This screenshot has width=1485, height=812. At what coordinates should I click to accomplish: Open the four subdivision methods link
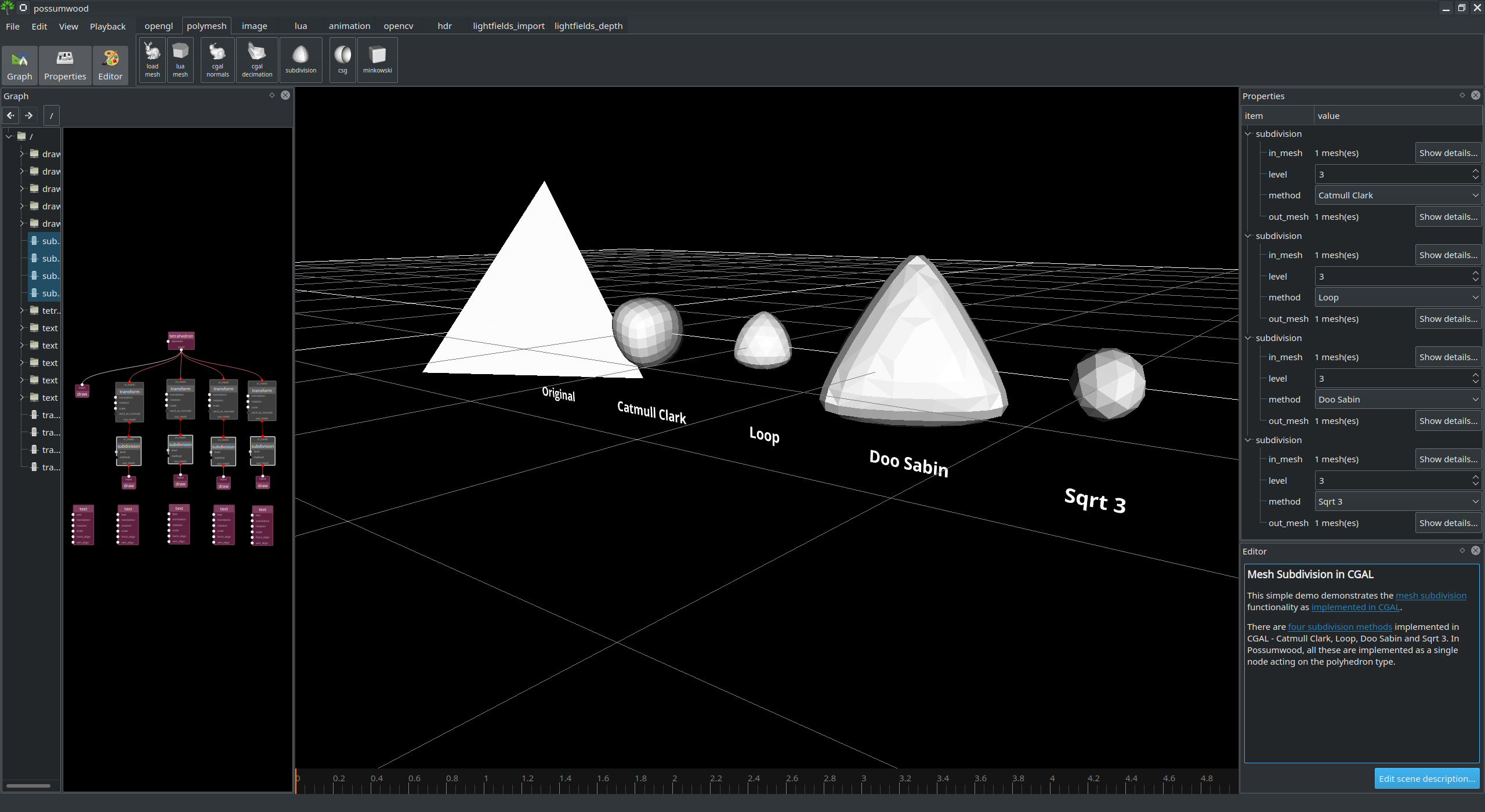tap(1339, 627)
